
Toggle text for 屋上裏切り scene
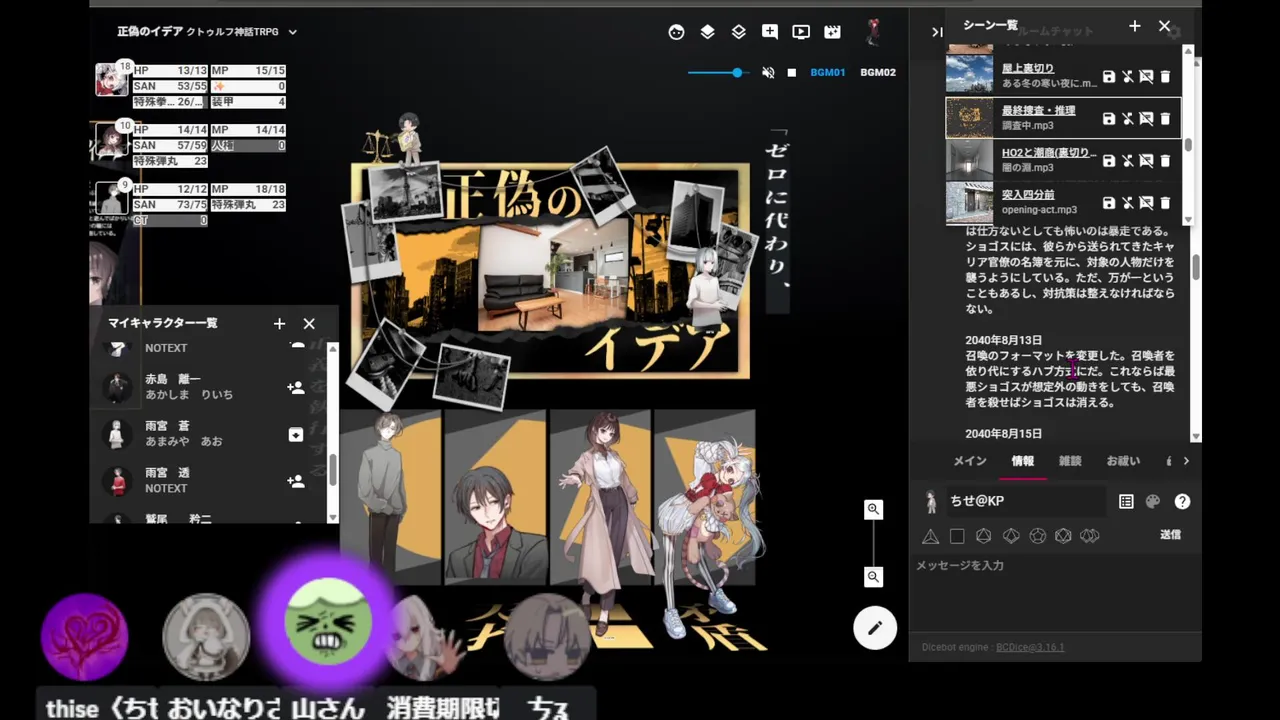pos(1147,77)
